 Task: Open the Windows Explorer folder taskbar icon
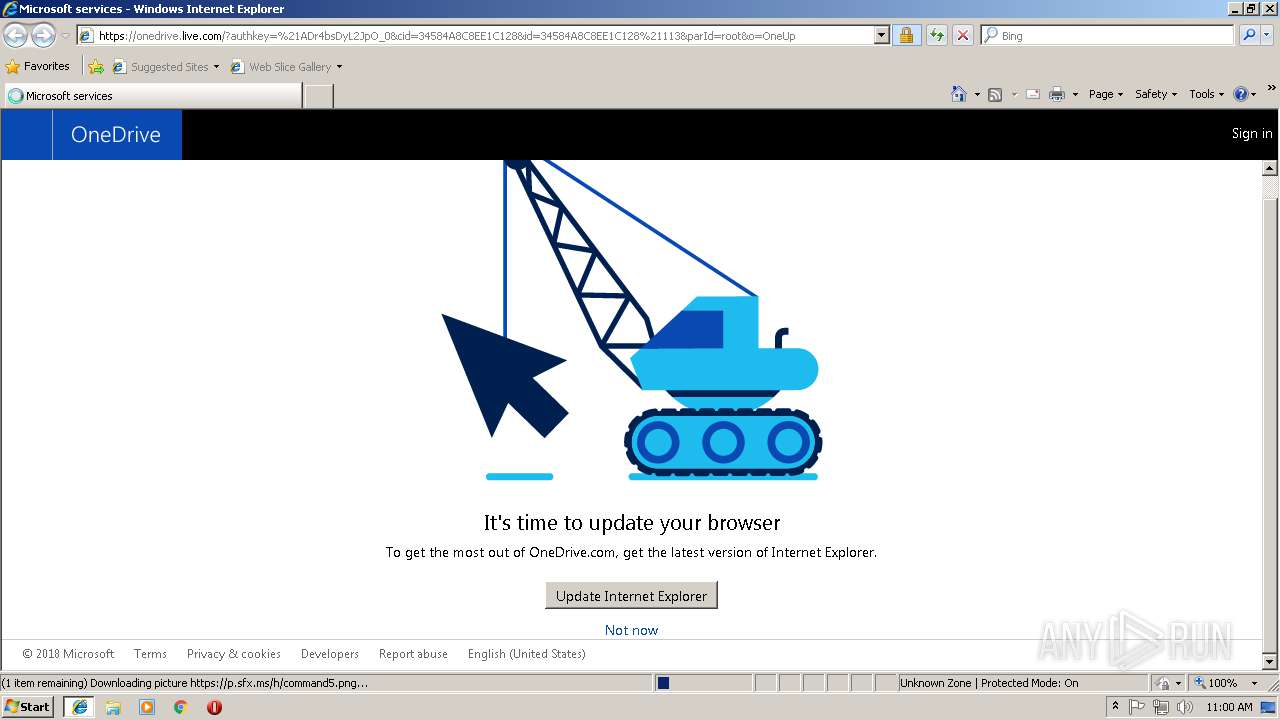pyautogui.click(x=113, y=707)
